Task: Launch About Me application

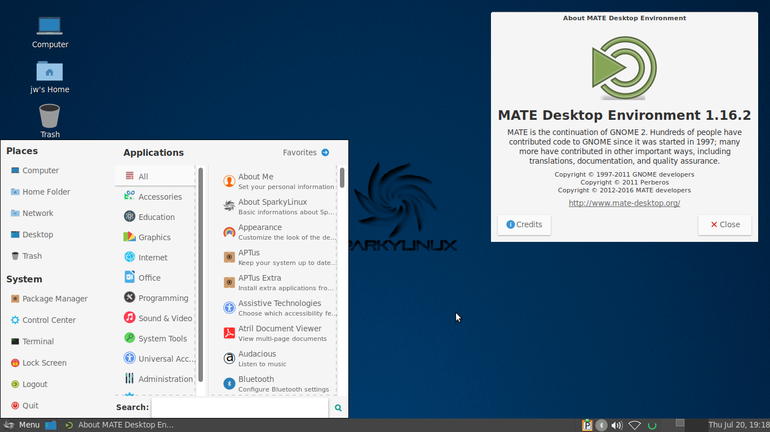Action: pyautogui.click(x=278, y=181)
